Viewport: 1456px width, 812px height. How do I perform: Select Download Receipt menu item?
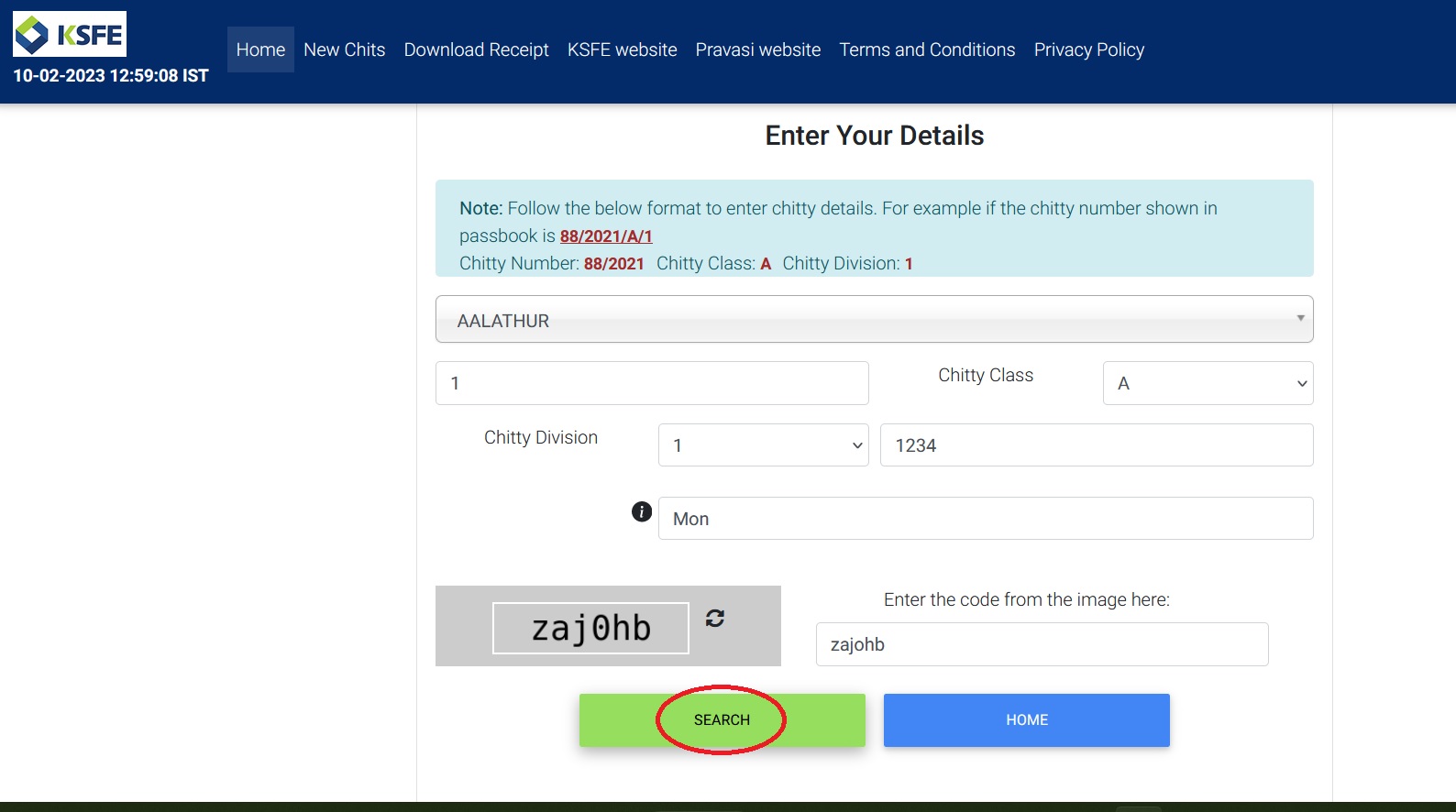[476, 49]
